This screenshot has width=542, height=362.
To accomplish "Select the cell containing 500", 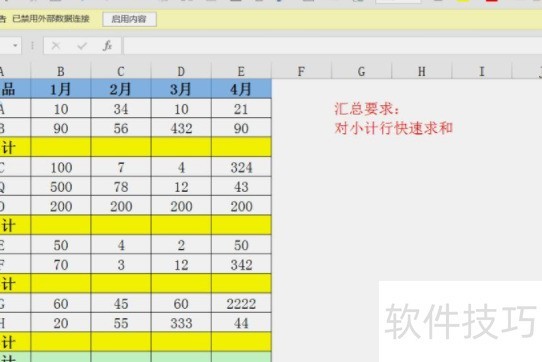I will tap(61, 187).
